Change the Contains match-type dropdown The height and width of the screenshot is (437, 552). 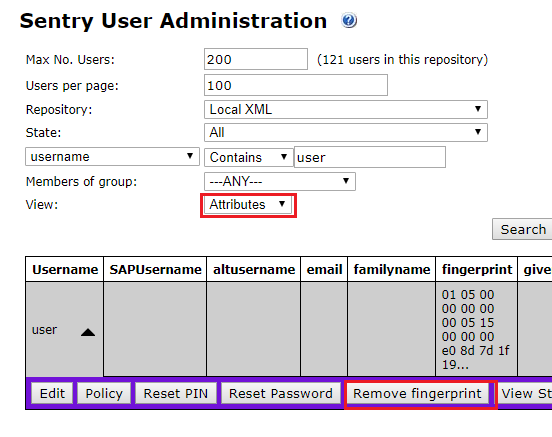[x=249, y=157]
